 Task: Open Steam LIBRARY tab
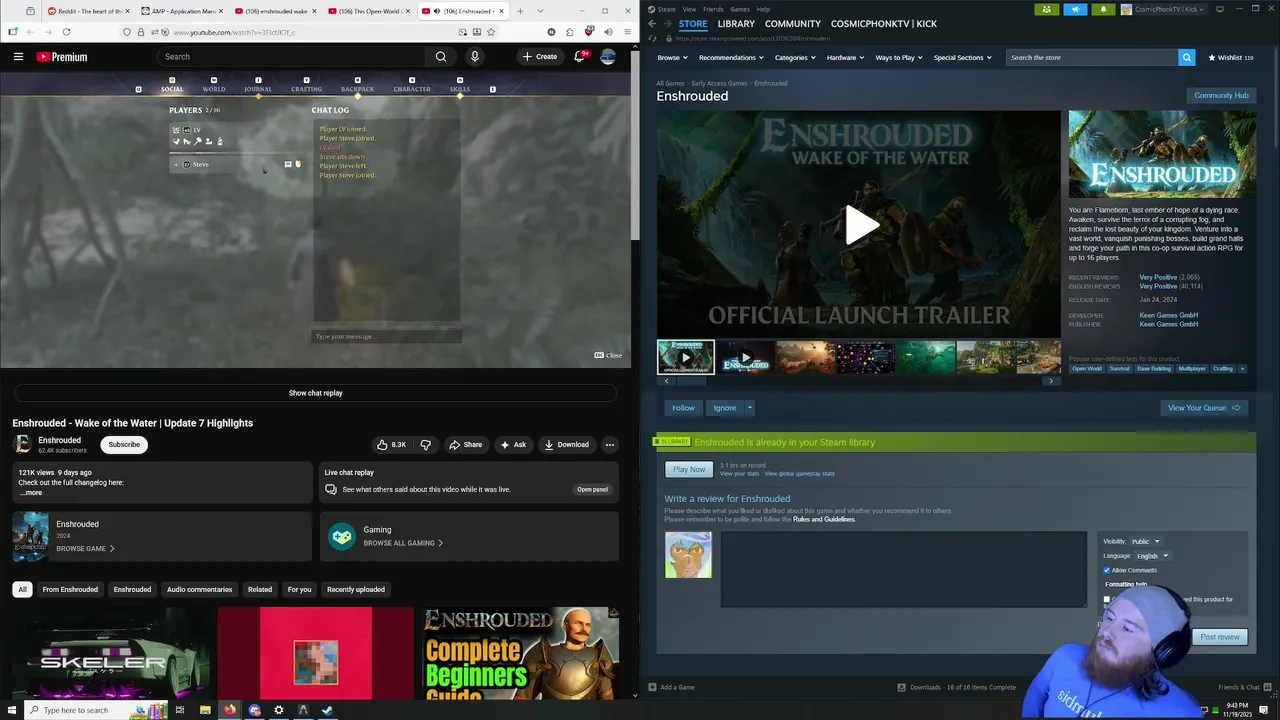click(x=736, y=23)
